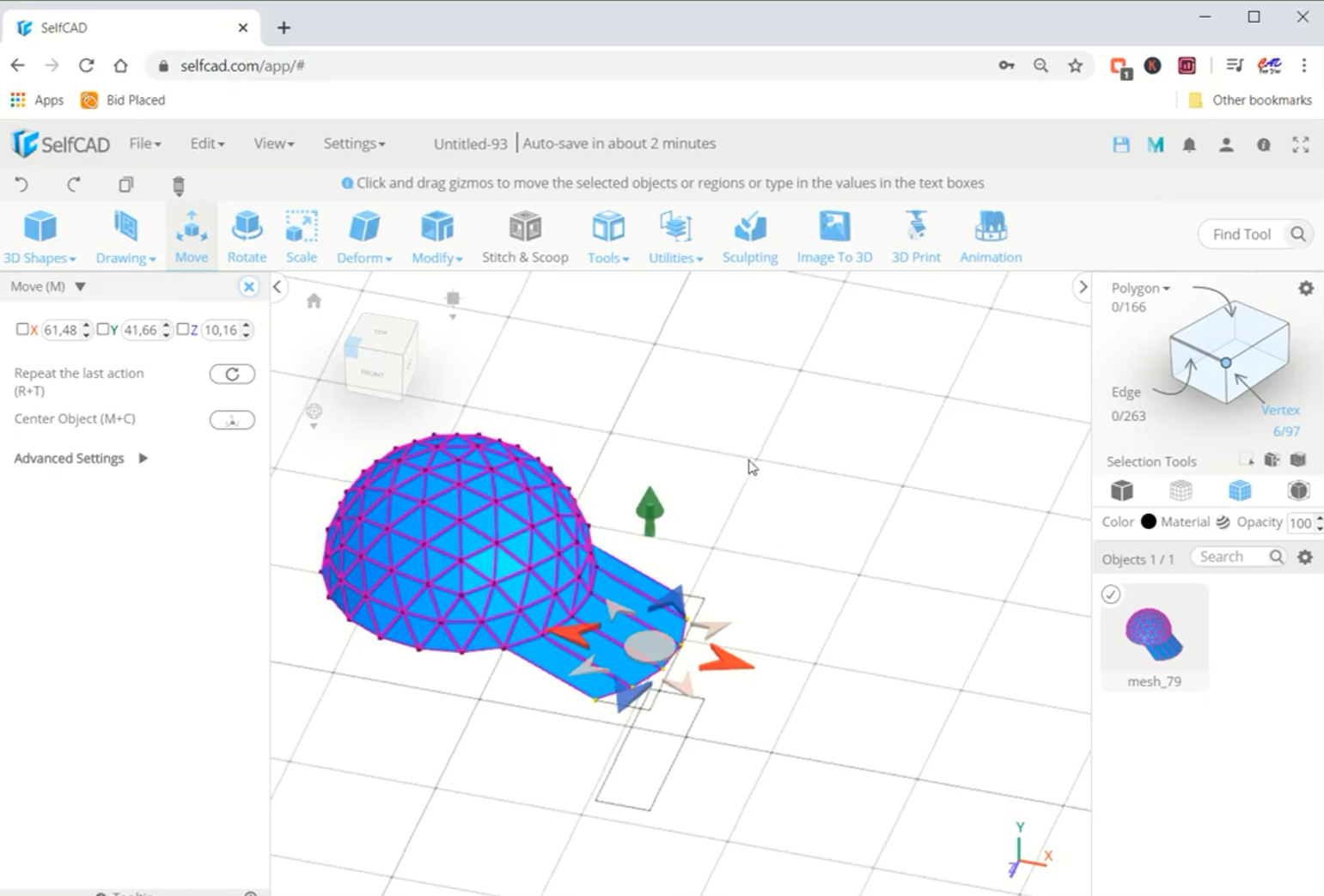Click the Copy objects icon
Image resolution: width=1324 pixels, height=896 pixels.
point(126,185)
